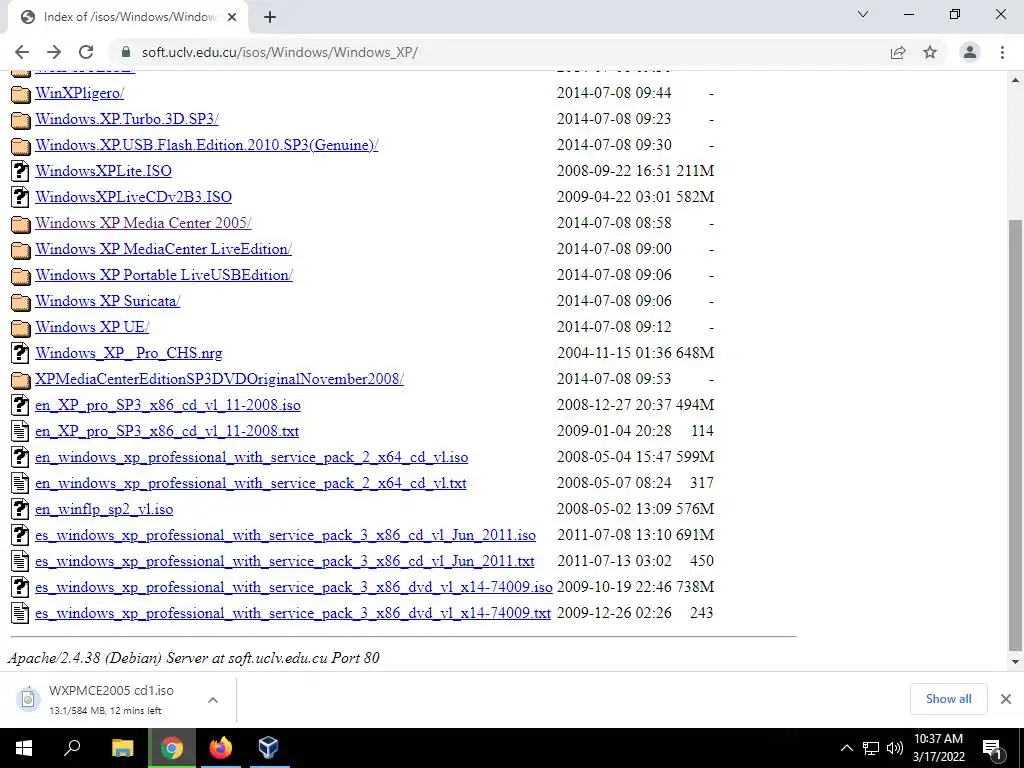Click the date 2004-11-15 01:36
This screenshot has width=1024, height=768.
[x=615, y=353]
